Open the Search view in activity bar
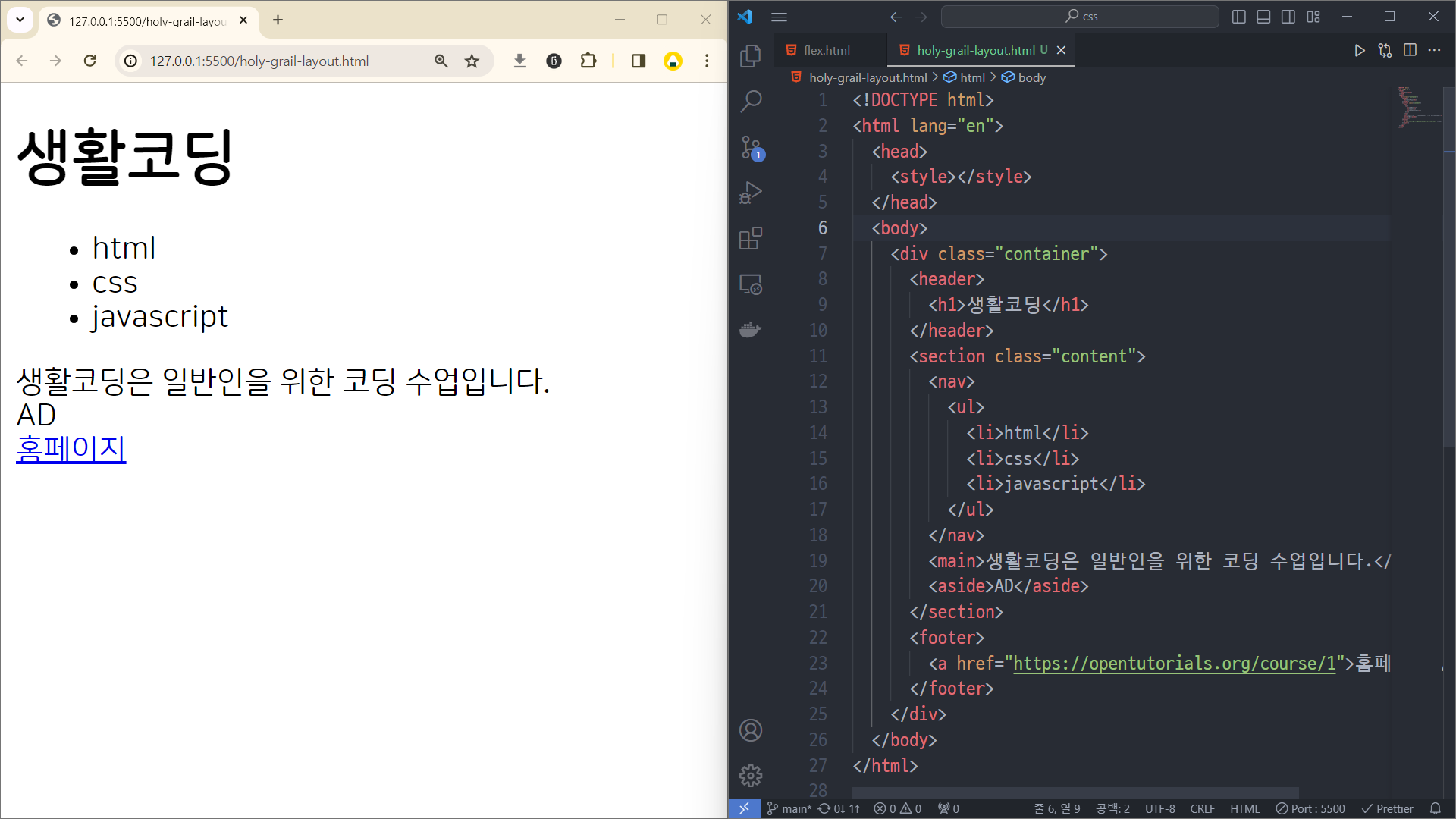 (750, 101)
